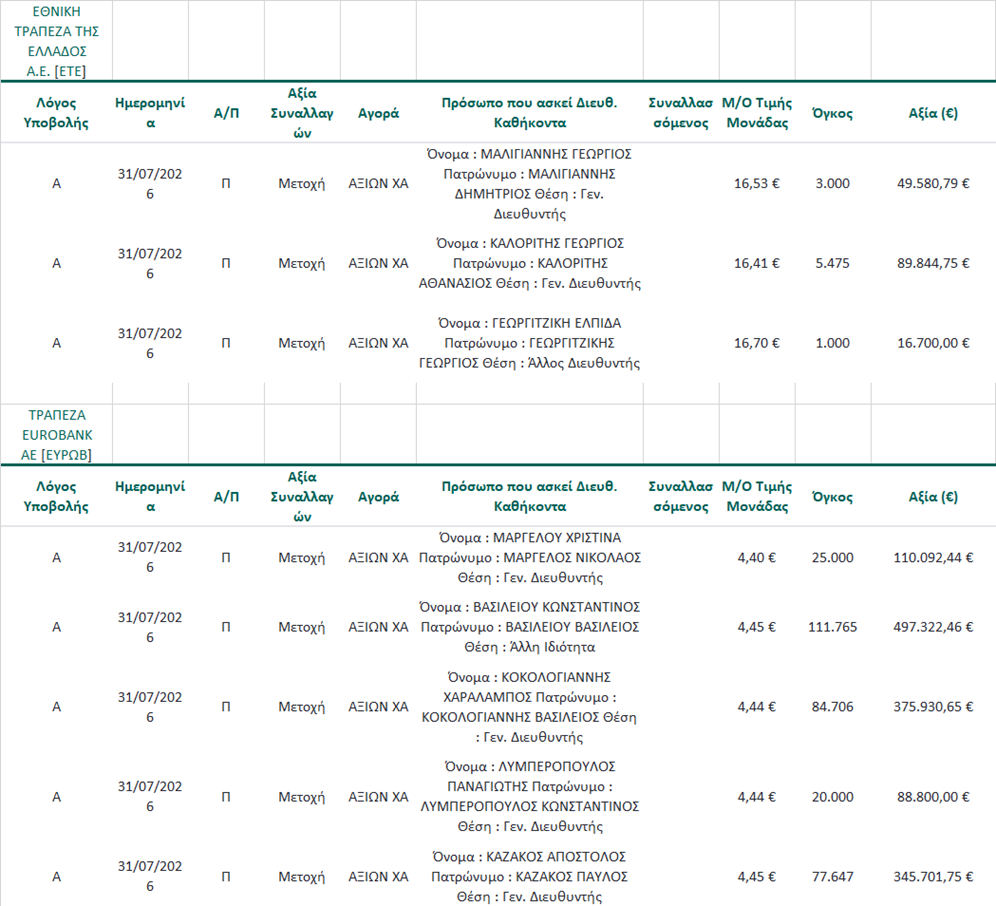Select the ΛΥΜΠΕΡΟΠΟΥΛΟΣ ΠΑΝΑΓΙΩΤΗΣ person cell

pos(530,797)
